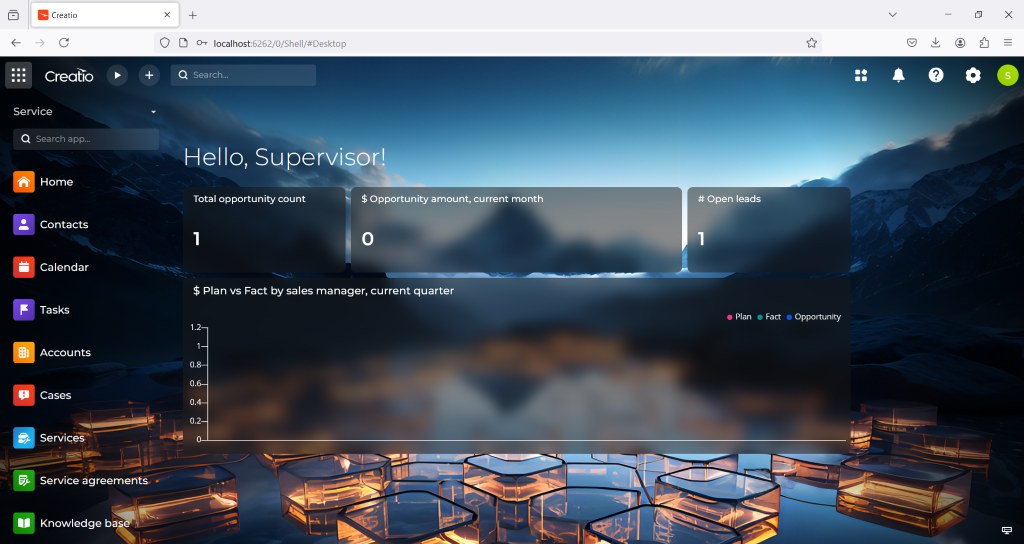This screenshot has width=1024, height=544.
Task: Select the Creatio browser tab
Action: pyautogui.click(x=104, y=15)
